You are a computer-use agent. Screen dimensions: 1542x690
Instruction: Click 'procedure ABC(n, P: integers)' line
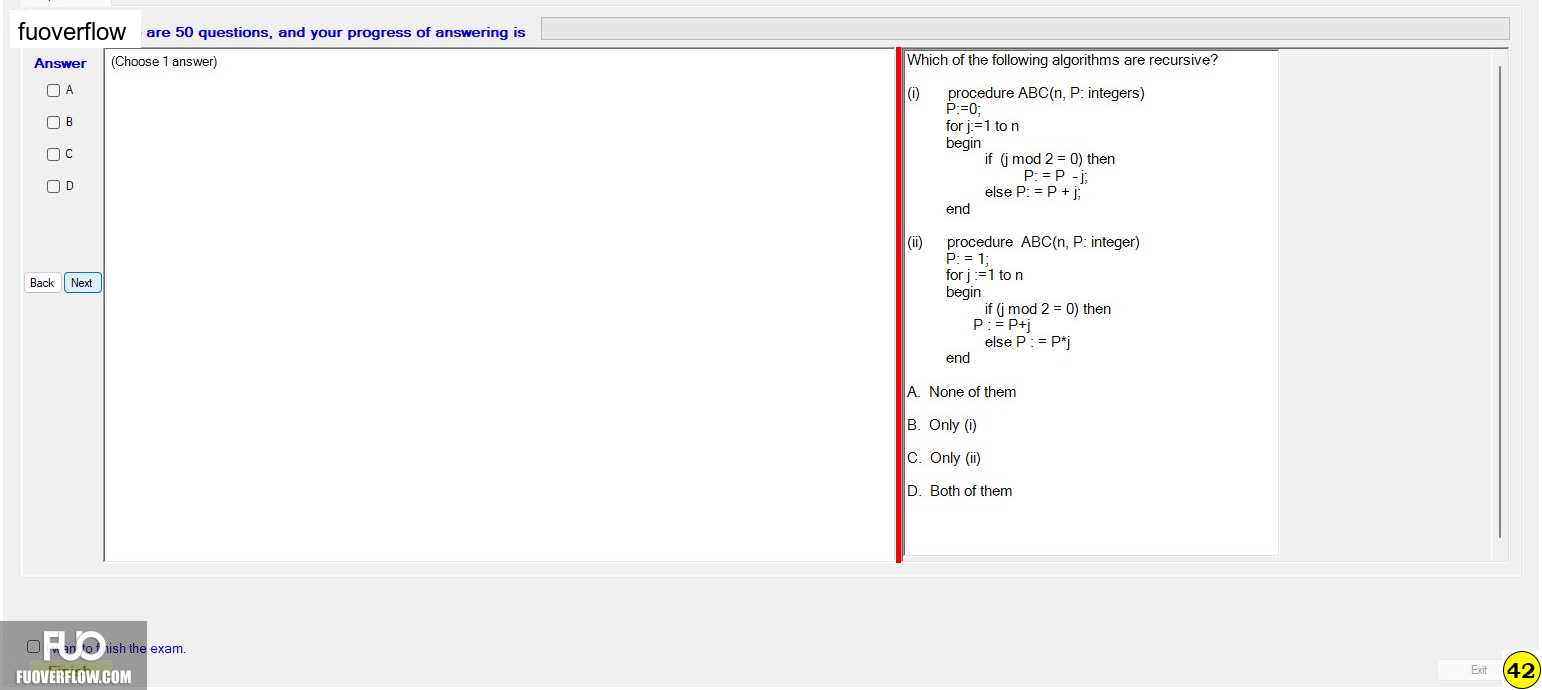pos(1046,93)
